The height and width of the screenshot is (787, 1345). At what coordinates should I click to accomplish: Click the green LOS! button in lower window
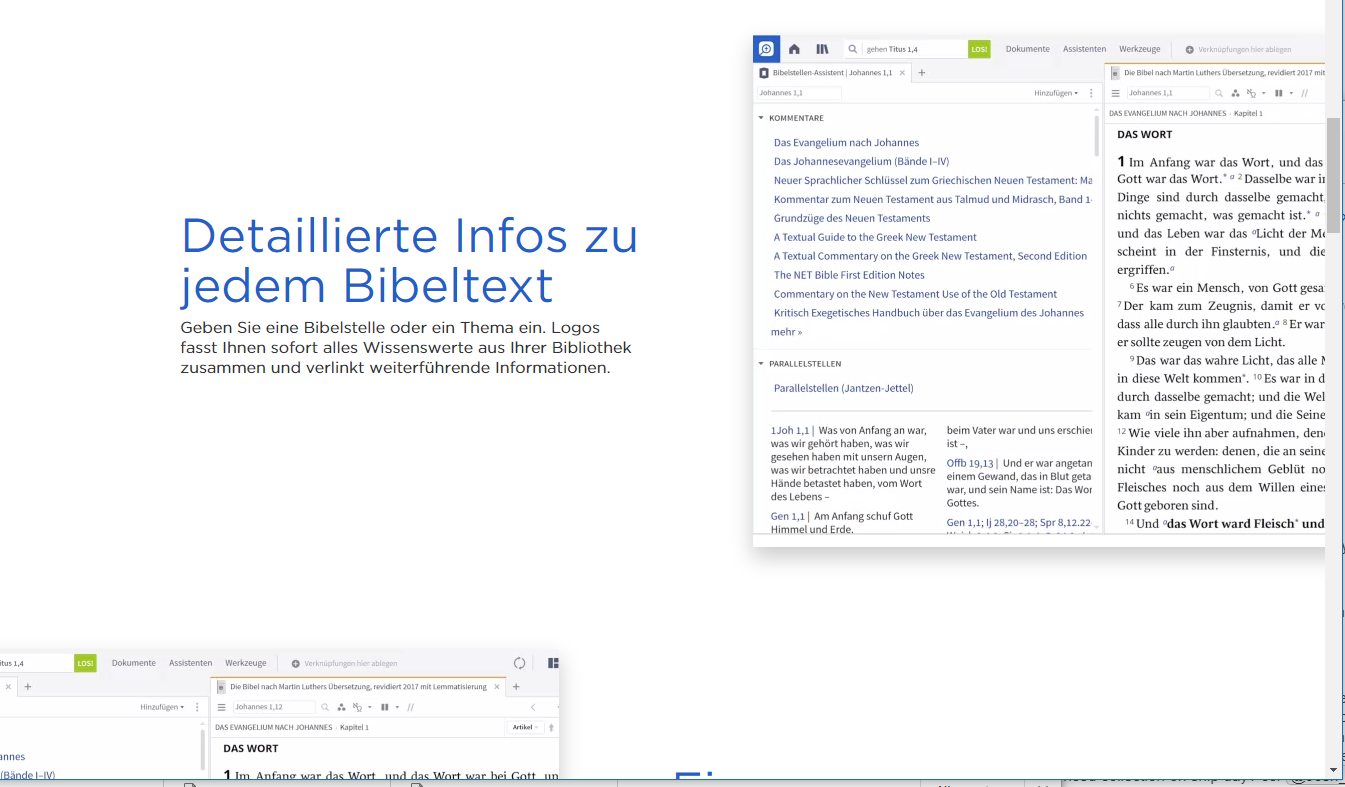coord(85,663)
